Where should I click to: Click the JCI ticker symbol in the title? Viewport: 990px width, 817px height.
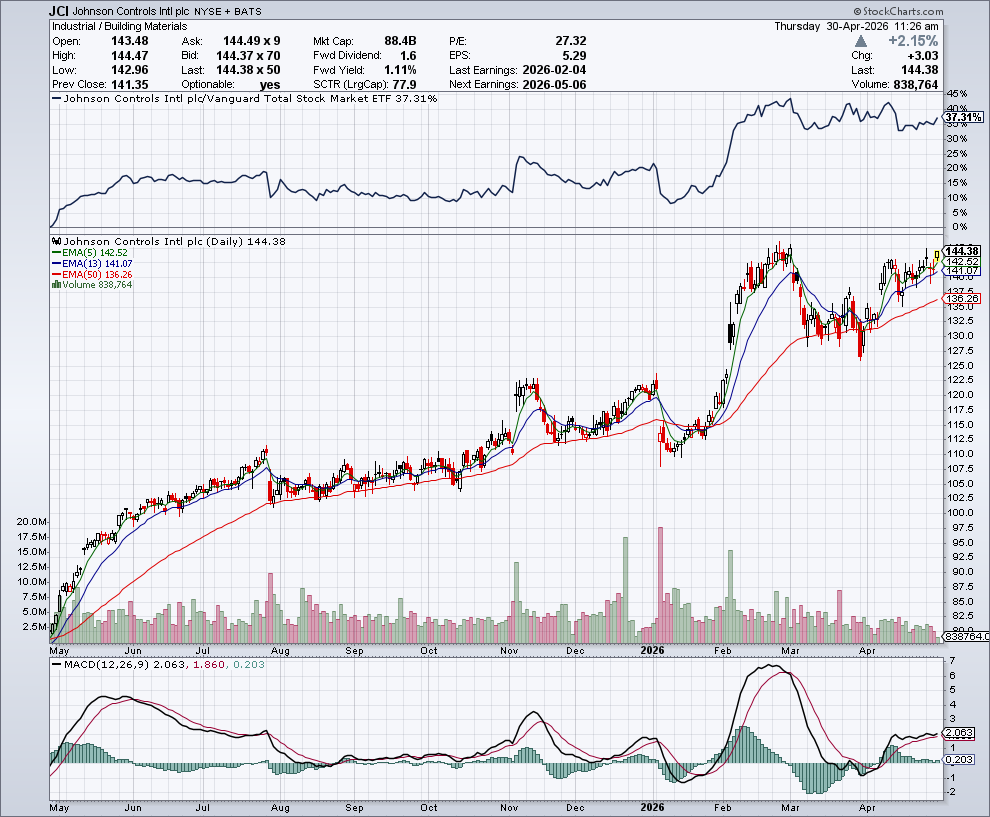pyautogui.click(x=59, y=11)
